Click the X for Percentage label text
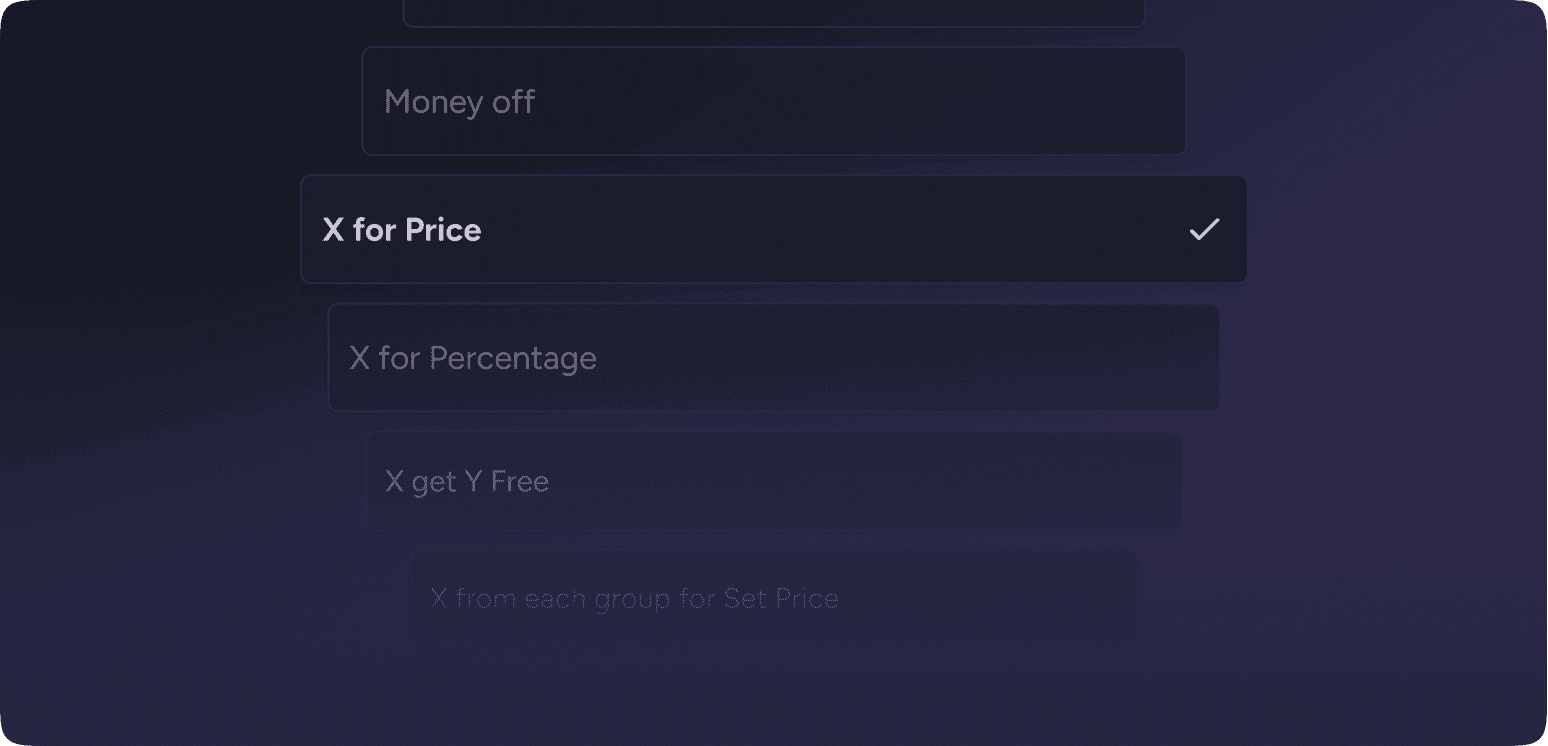The width and height of the screenshot is (1548, 746). click(x=472, y=357)
